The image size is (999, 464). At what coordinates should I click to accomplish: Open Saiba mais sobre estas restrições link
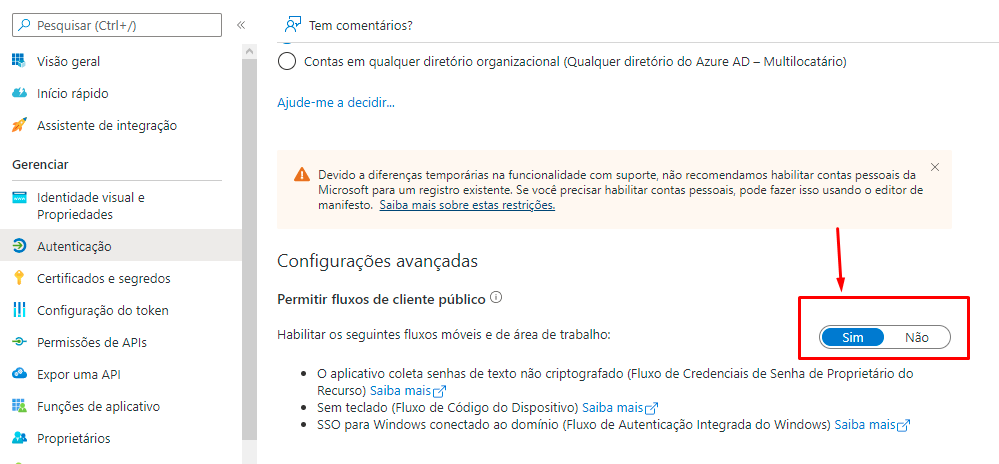pos(466,205)
